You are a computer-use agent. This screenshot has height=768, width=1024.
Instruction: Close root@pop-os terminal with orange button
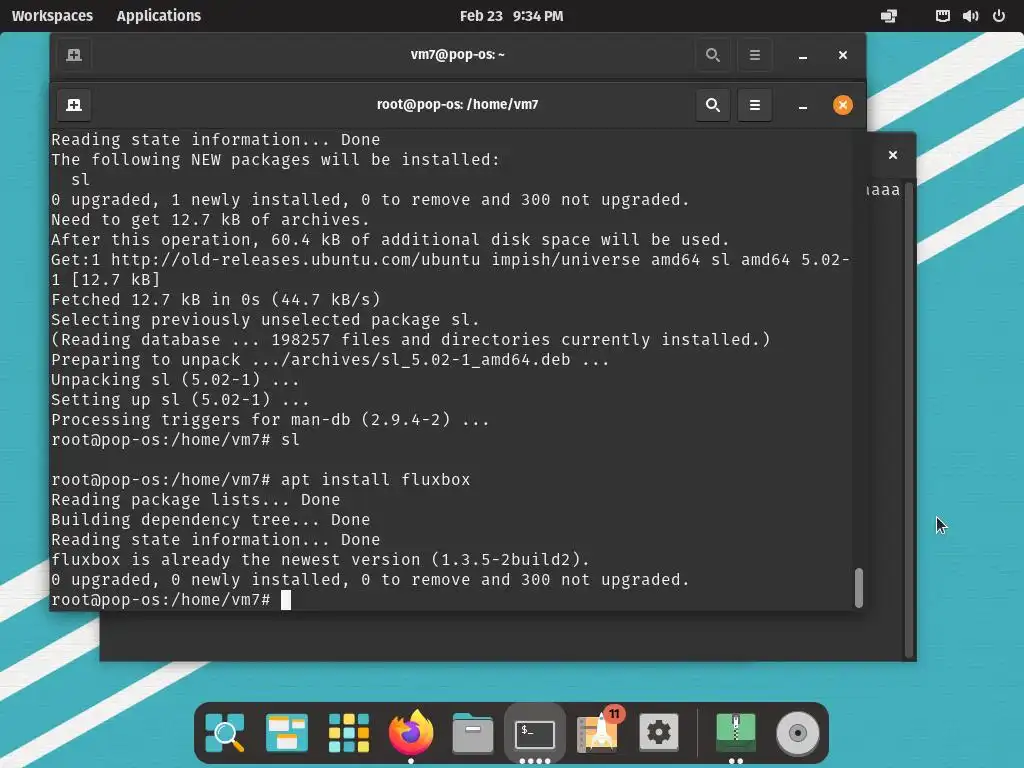point(842,105)
